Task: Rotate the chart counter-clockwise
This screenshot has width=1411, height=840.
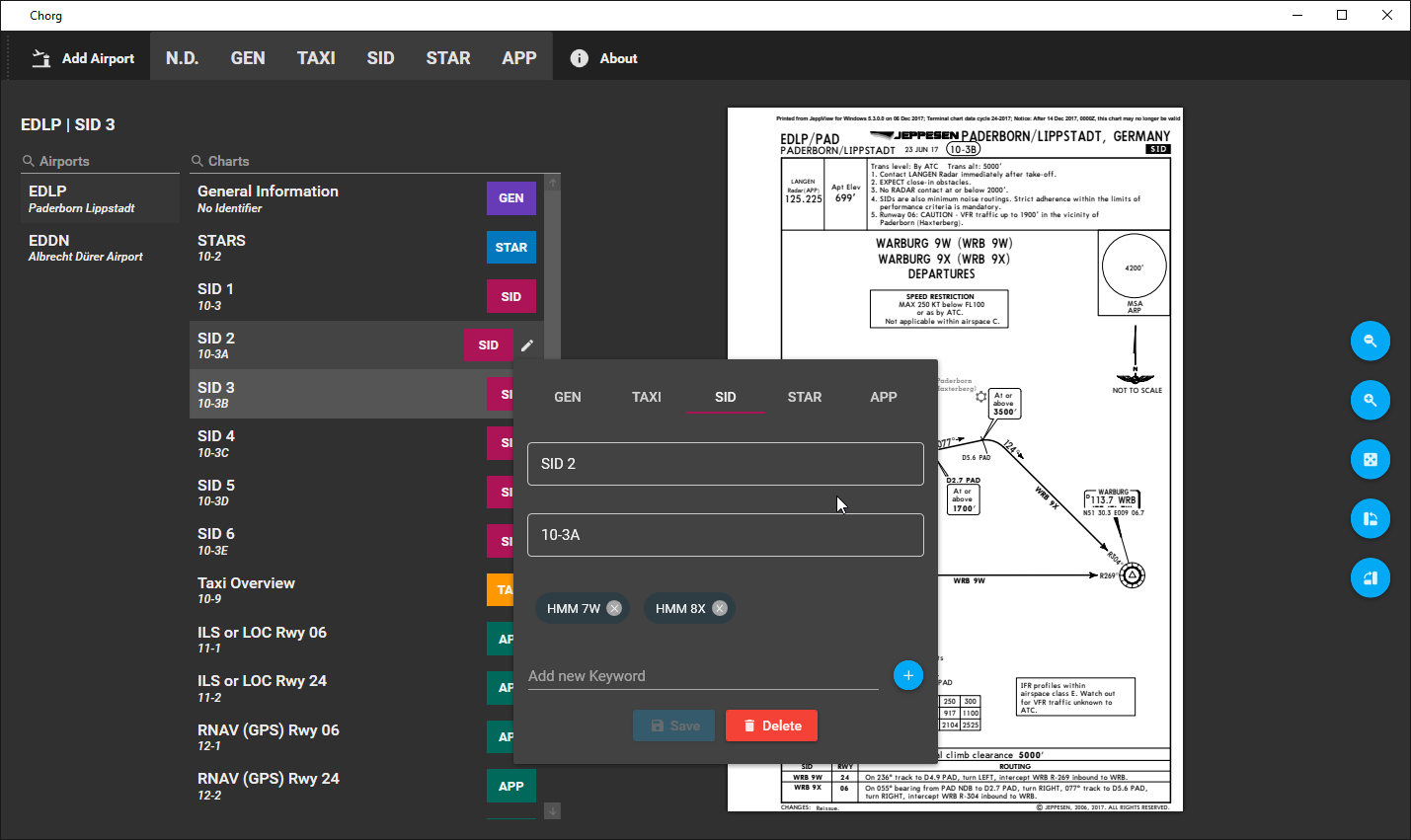Action: [x=1371, y=518]
